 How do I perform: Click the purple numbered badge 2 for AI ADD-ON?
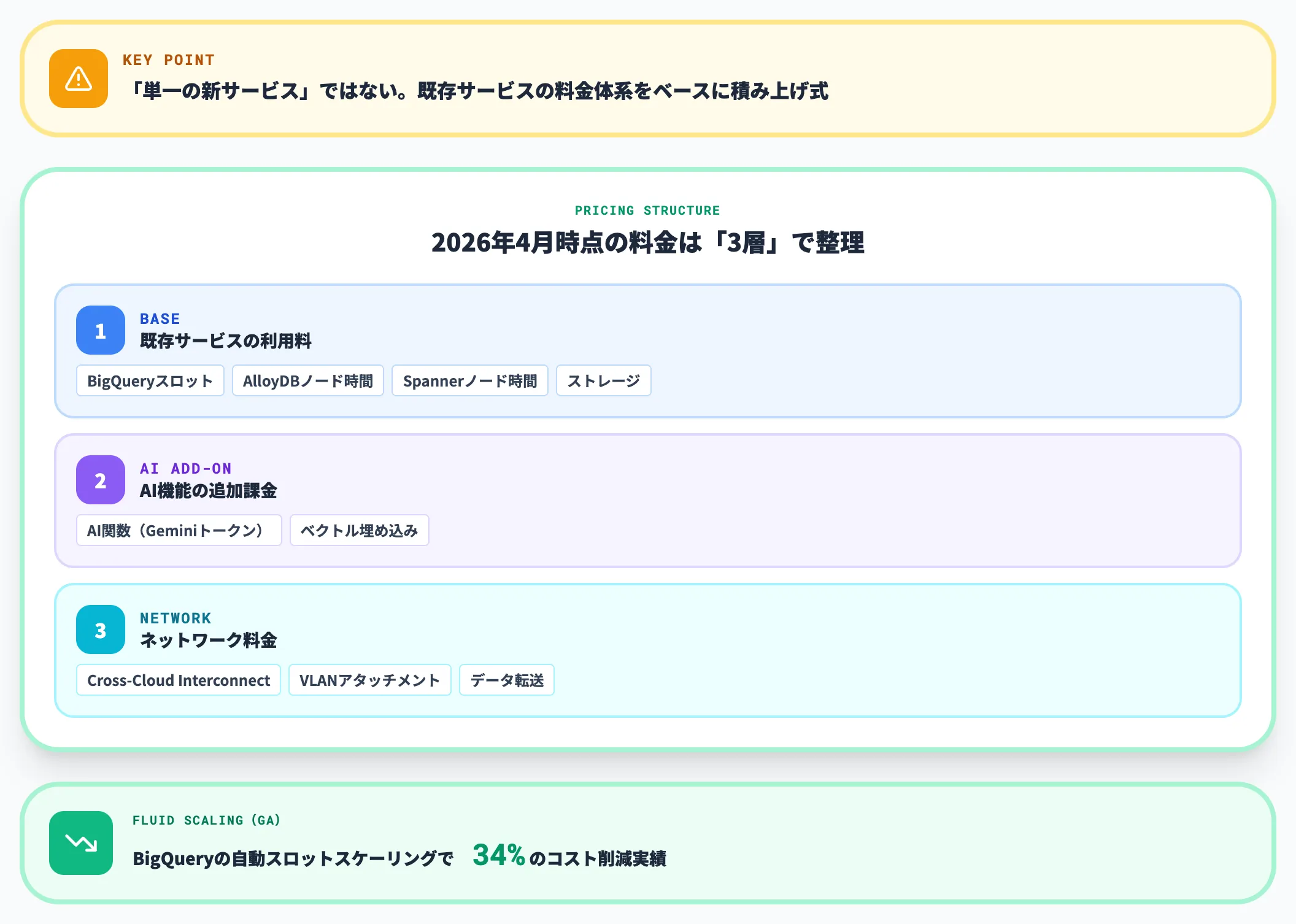(100, 480)
